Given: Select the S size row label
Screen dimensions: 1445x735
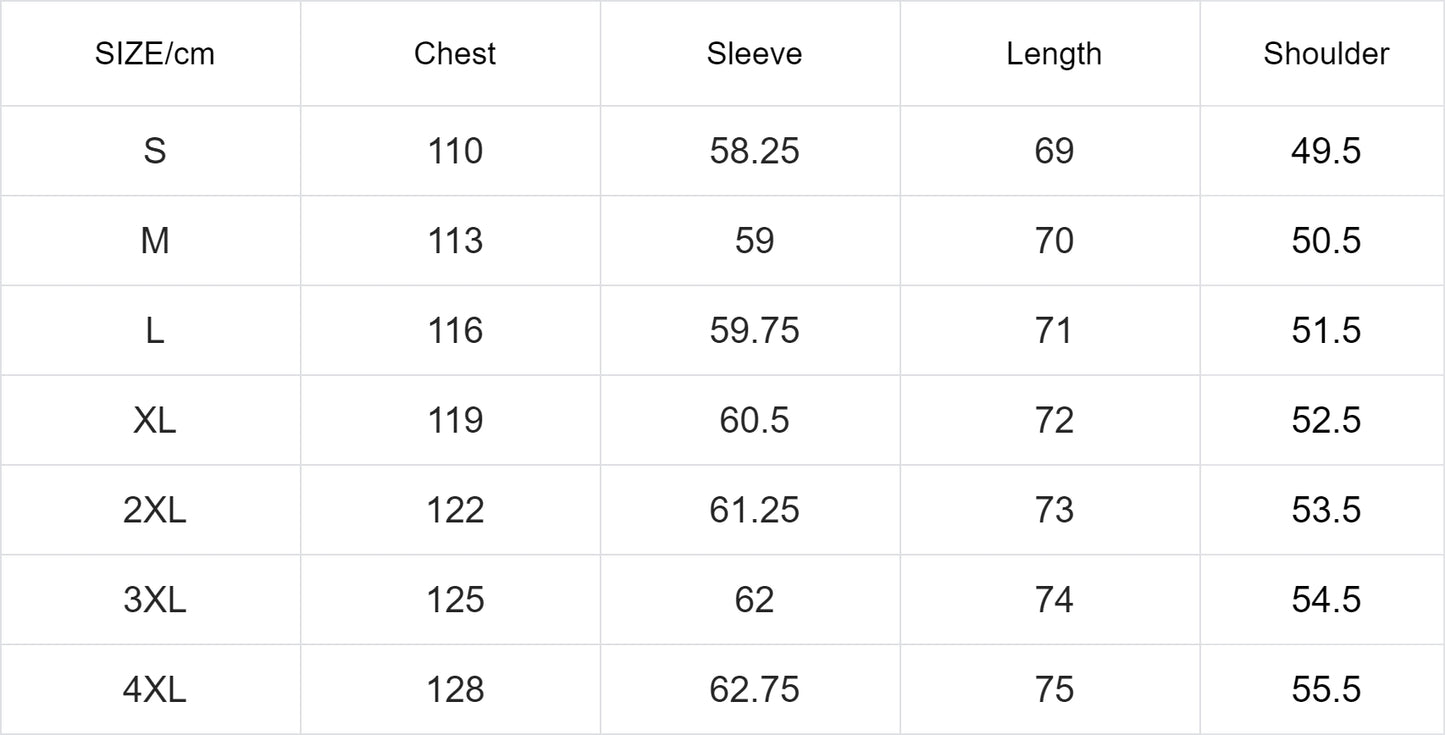Looking at the screenshot, I should click(x=155, y=151).
